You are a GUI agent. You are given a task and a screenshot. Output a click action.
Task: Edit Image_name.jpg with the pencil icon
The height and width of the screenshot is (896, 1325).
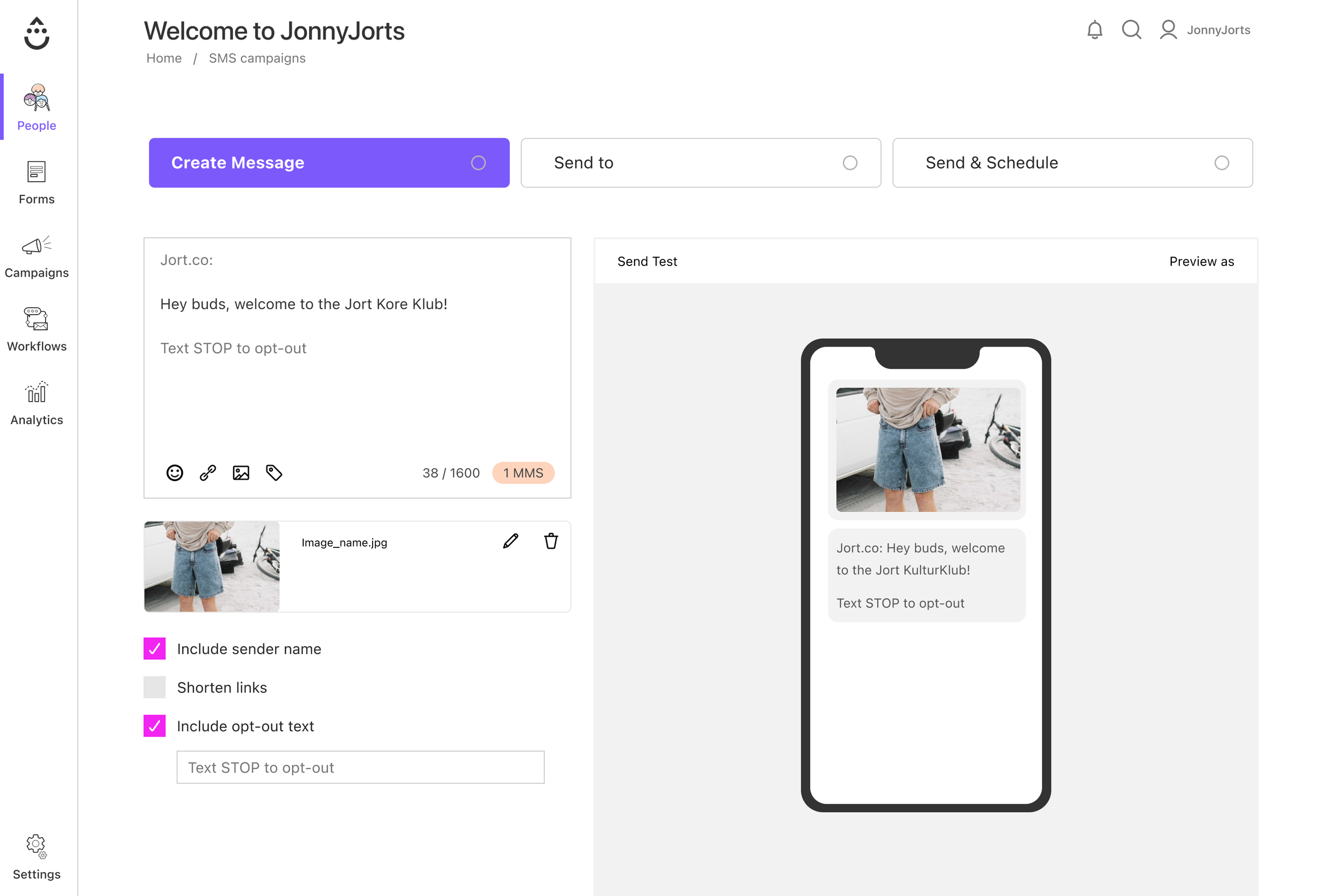tap(510, 541)
